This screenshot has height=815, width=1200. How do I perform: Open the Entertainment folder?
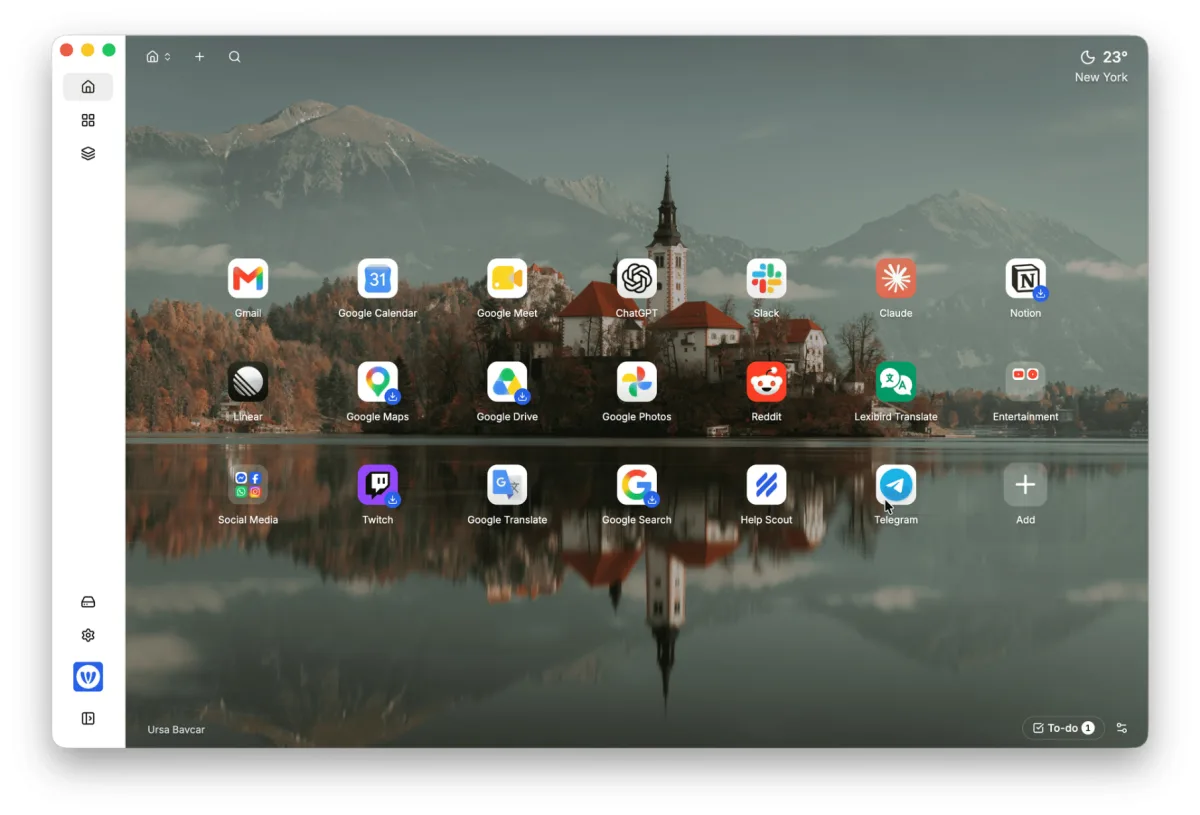tap(1025, 382)
